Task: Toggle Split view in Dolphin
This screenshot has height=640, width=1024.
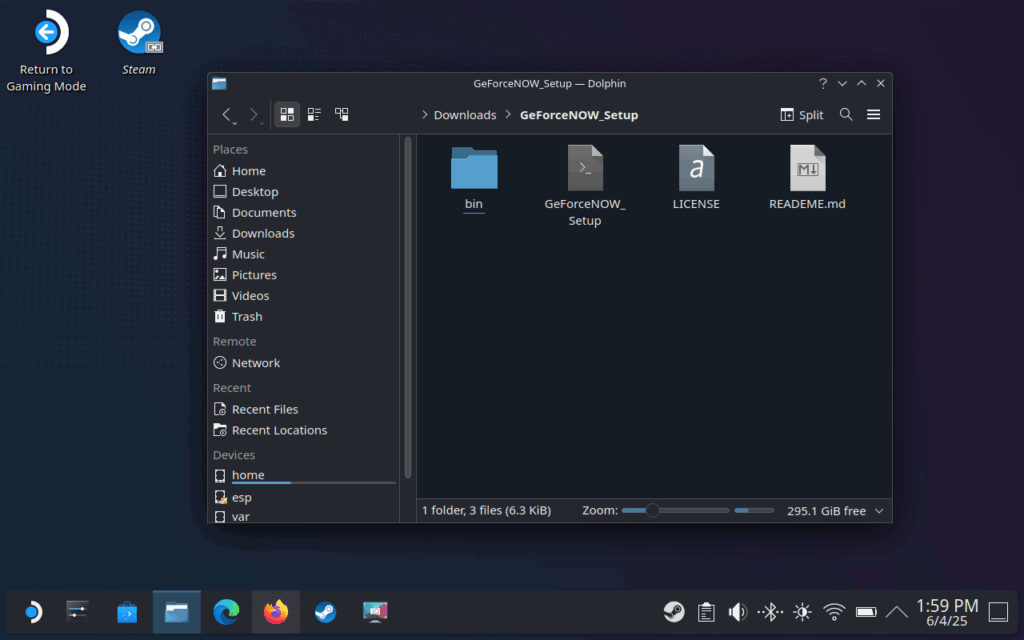Action: click(x=801, y=115)
